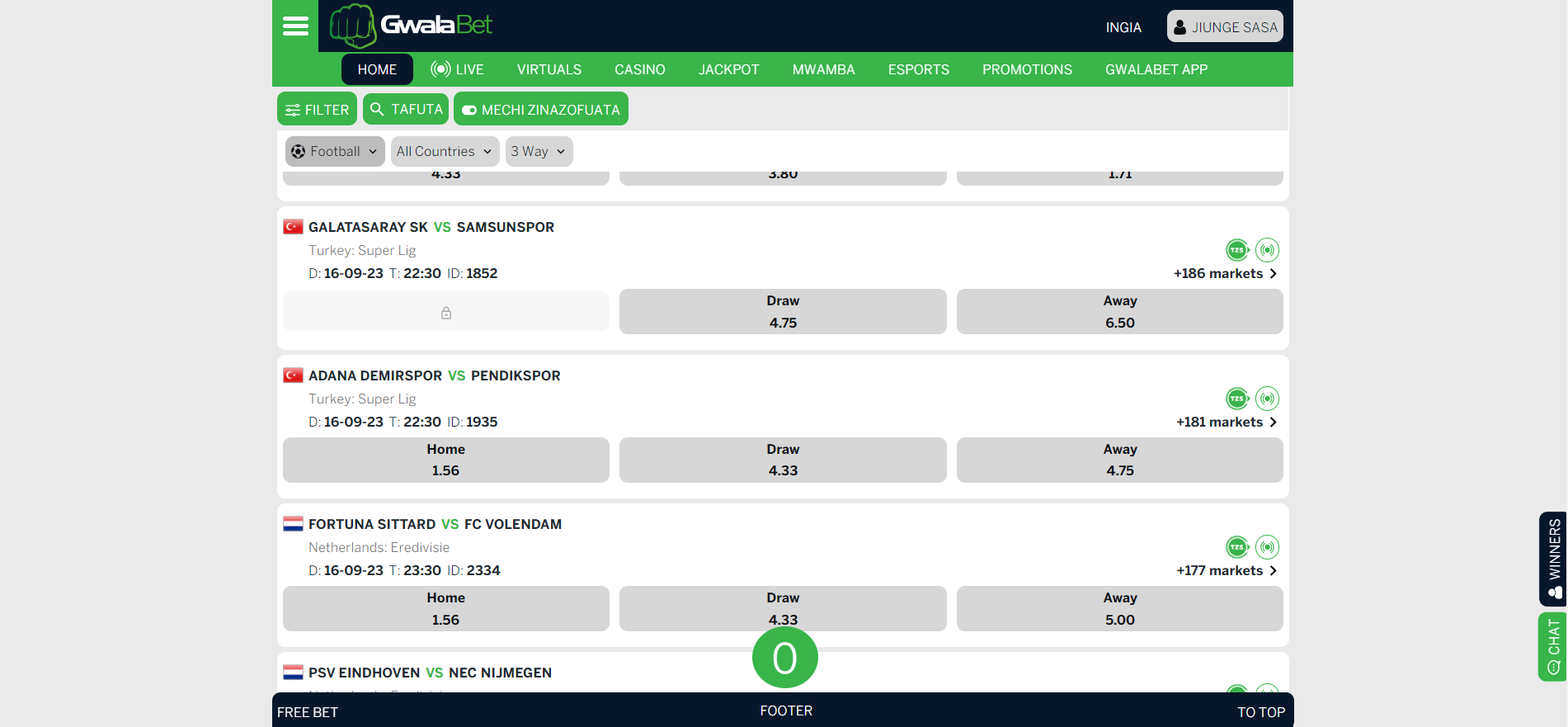Expand +177 markets for Fortuna Sittard match

tap(1227, 570)
